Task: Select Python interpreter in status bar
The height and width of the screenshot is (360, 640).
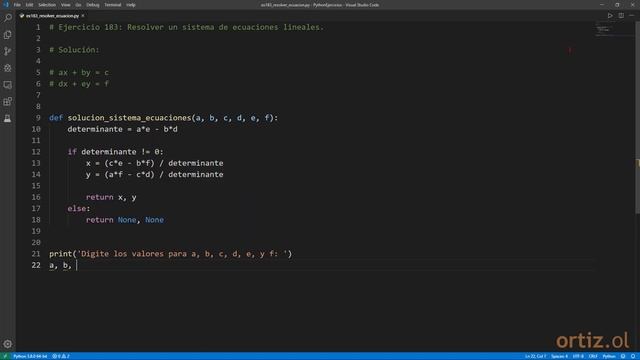Action: point(30,356)
